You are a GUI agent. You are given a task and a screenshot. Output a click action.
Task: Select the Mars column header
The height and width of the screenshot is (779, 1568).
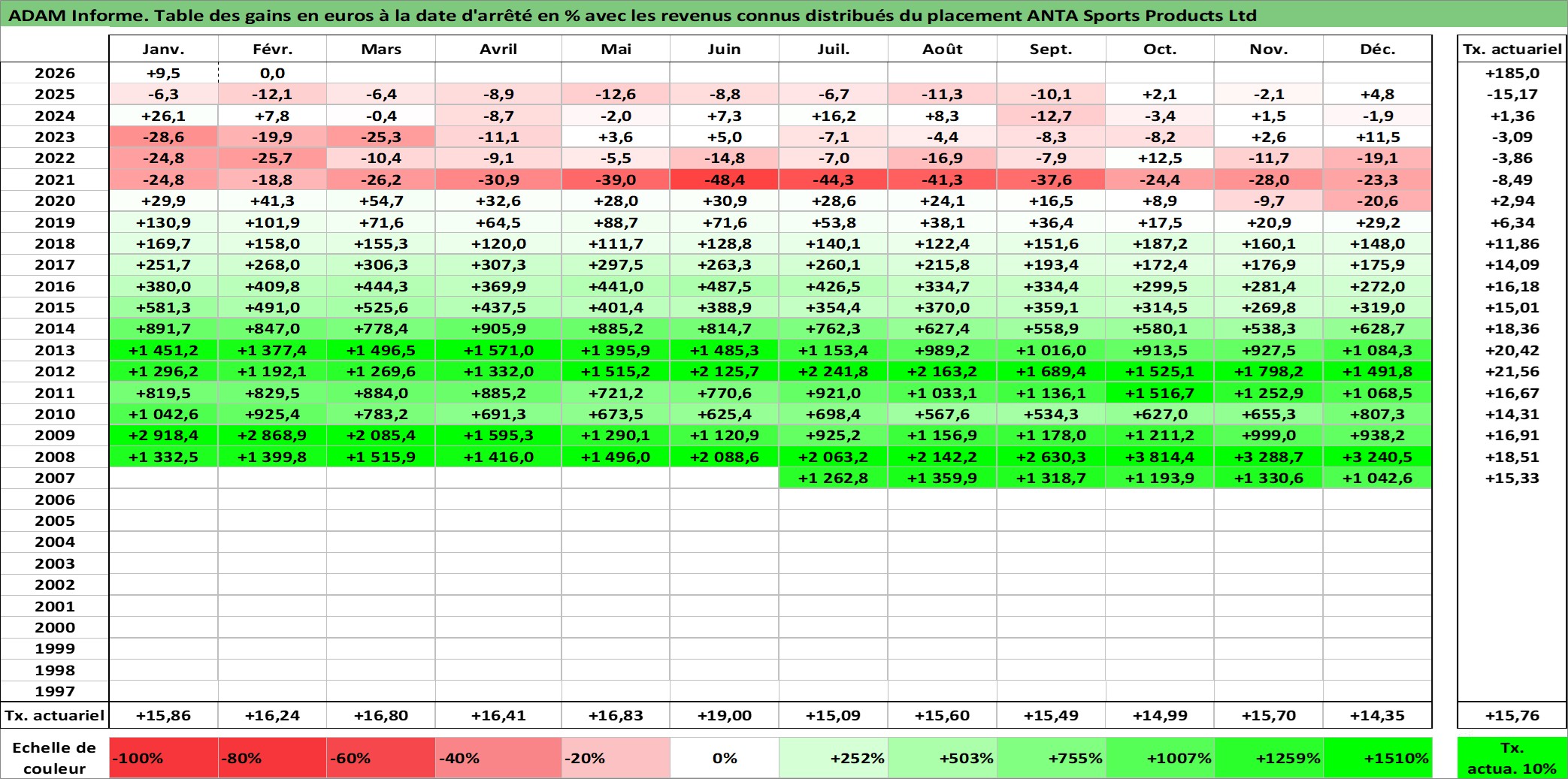pos(381,49)
